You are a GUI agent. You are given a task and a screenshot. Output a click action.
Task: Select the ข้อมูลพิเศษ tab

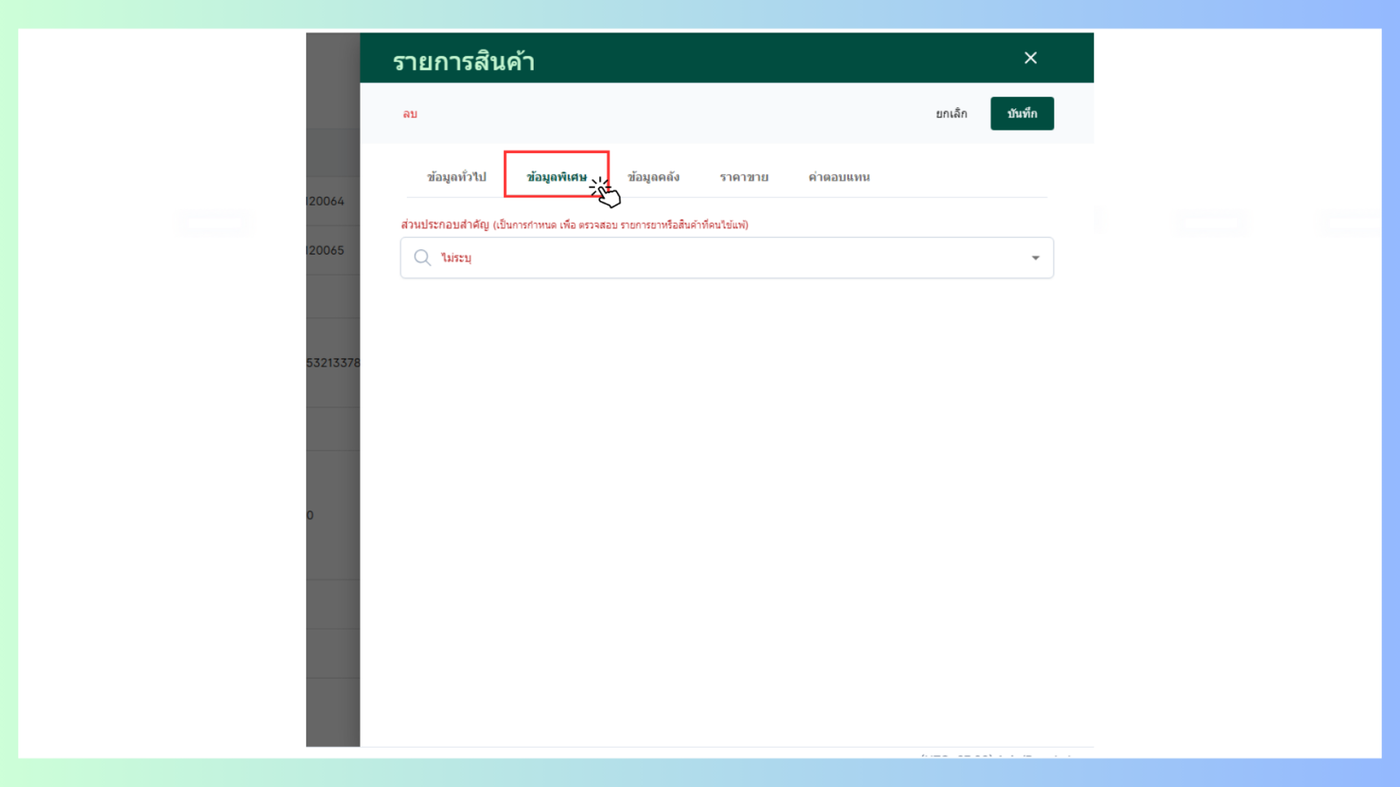click(x=557, y=177)
